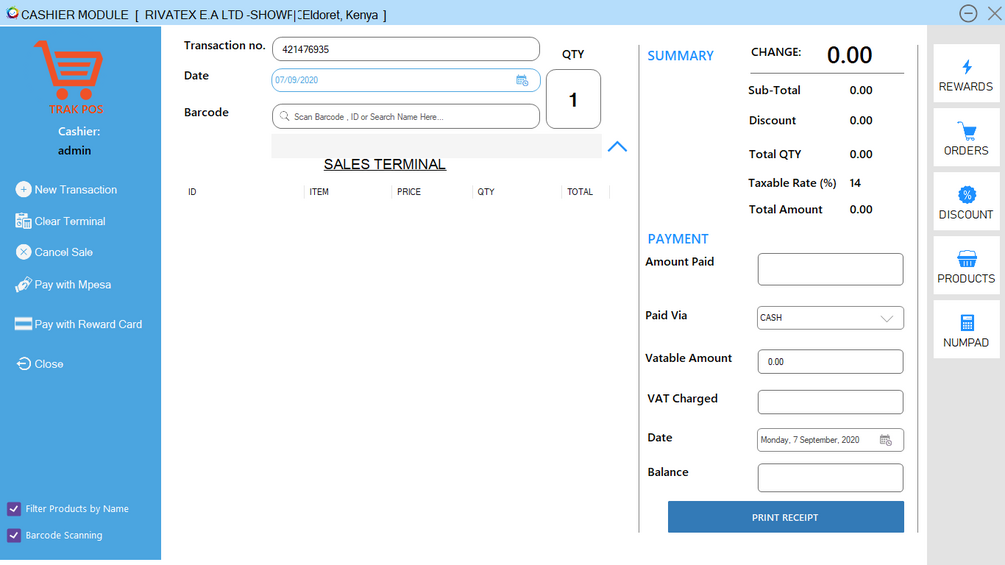Click the CHANGE amount 0.00
1005x565 pixels.
[x=849, y=55]
